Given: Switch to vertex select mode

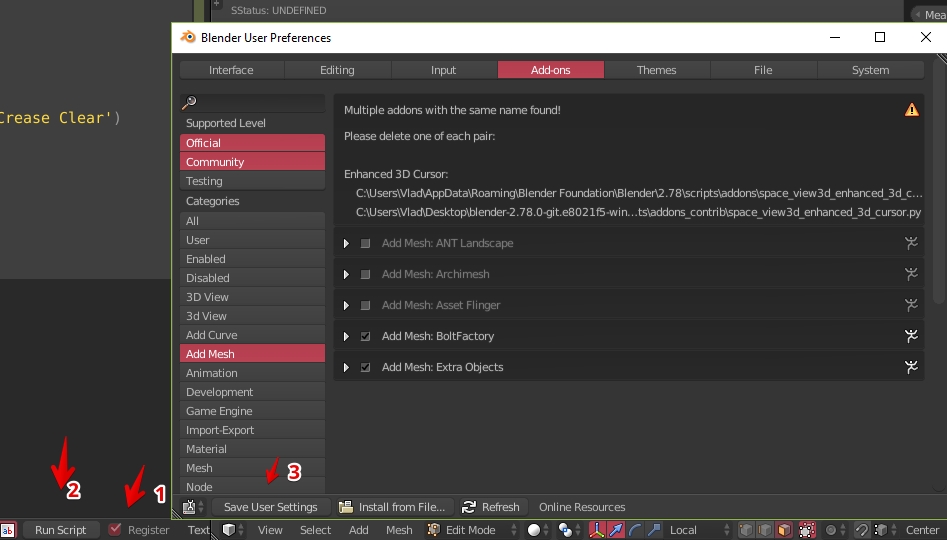Looking at the screenshot, I should point(746,530).
